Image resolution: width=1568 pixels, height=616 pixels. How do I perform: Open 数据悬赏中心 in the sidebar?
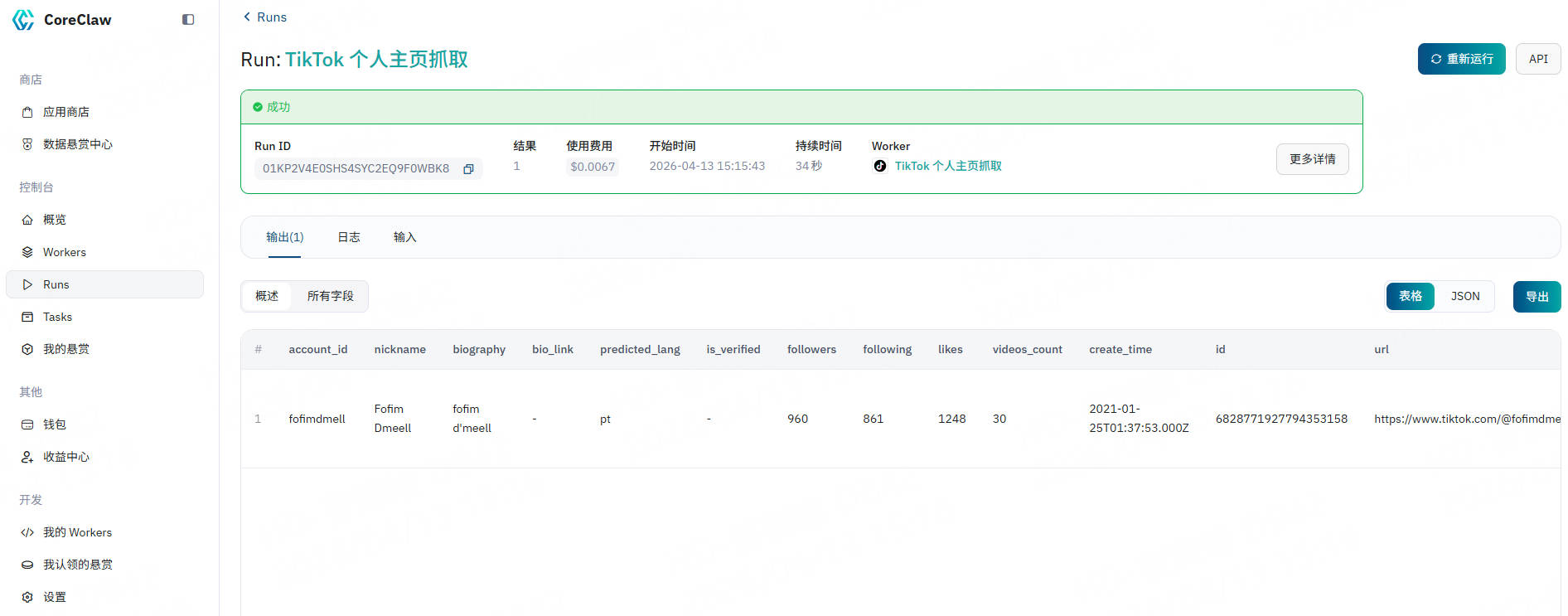pyautogui.click(x=77, y=144)
